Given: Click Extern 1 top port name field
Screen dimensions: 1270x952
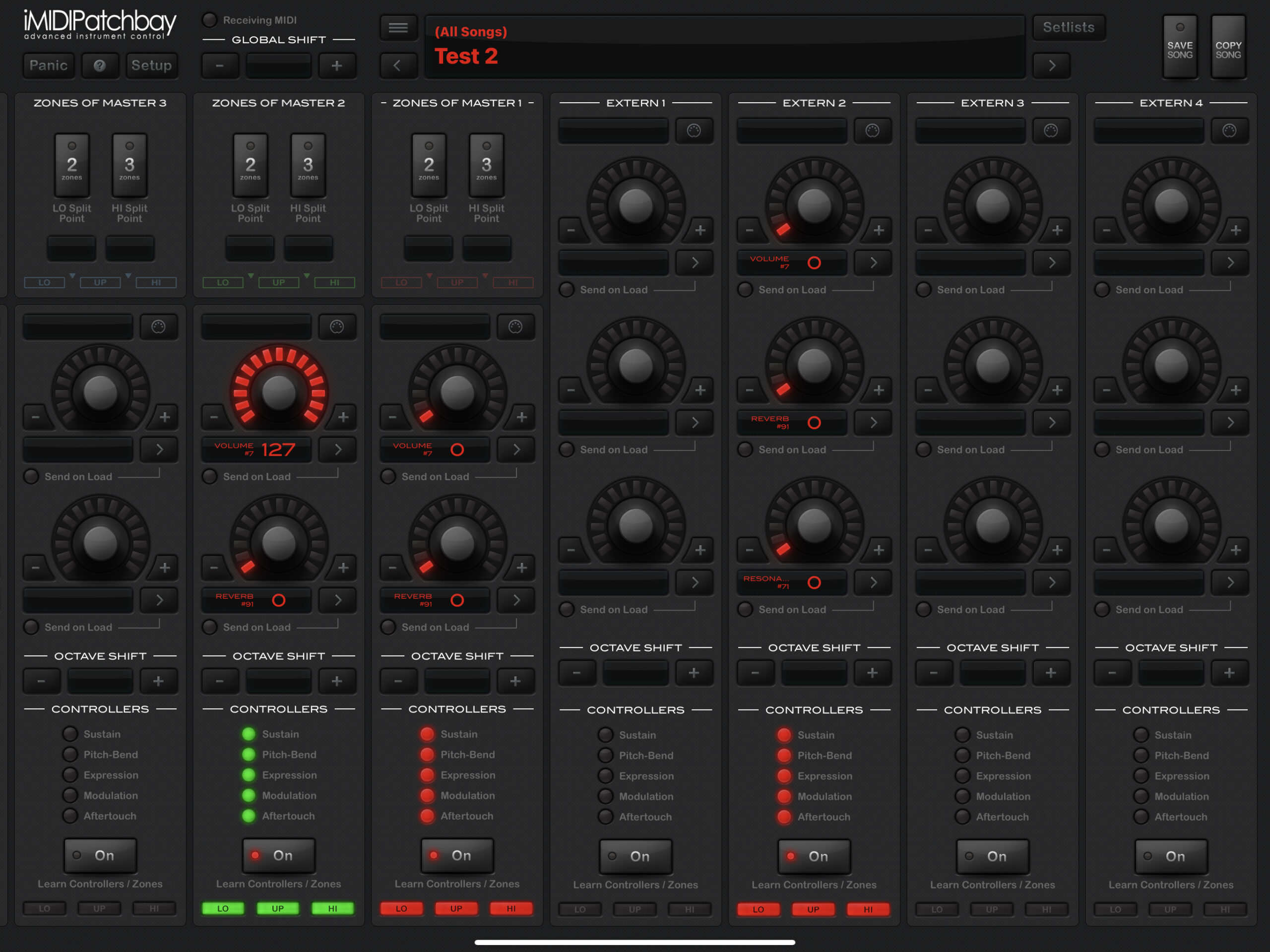Looking at the screenshot, I should 613,131.
